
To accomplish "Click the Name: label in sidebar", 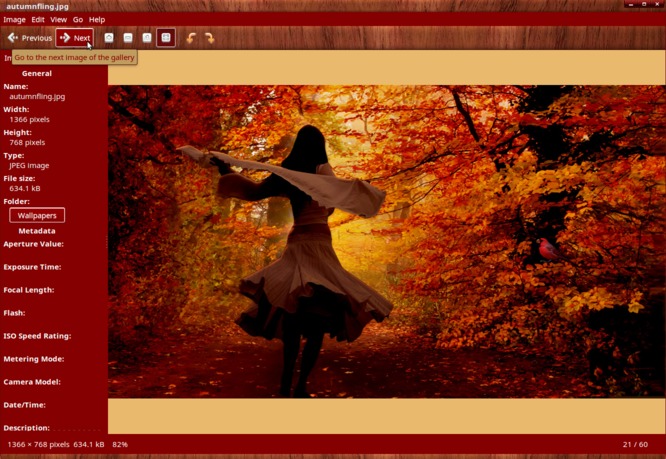I will 16,86.
